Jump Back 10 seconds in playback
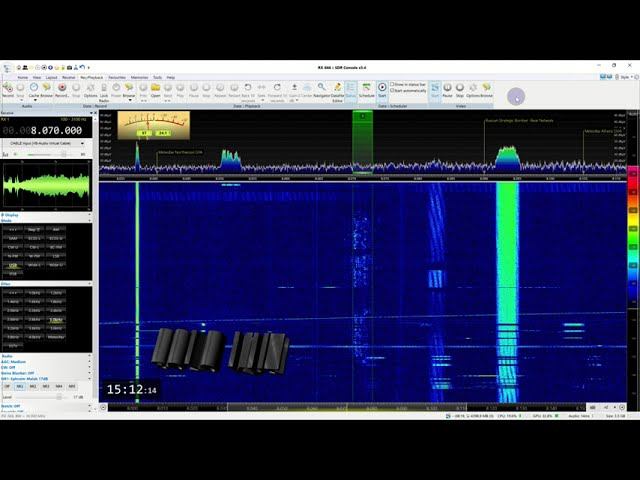 coord(248,92)
